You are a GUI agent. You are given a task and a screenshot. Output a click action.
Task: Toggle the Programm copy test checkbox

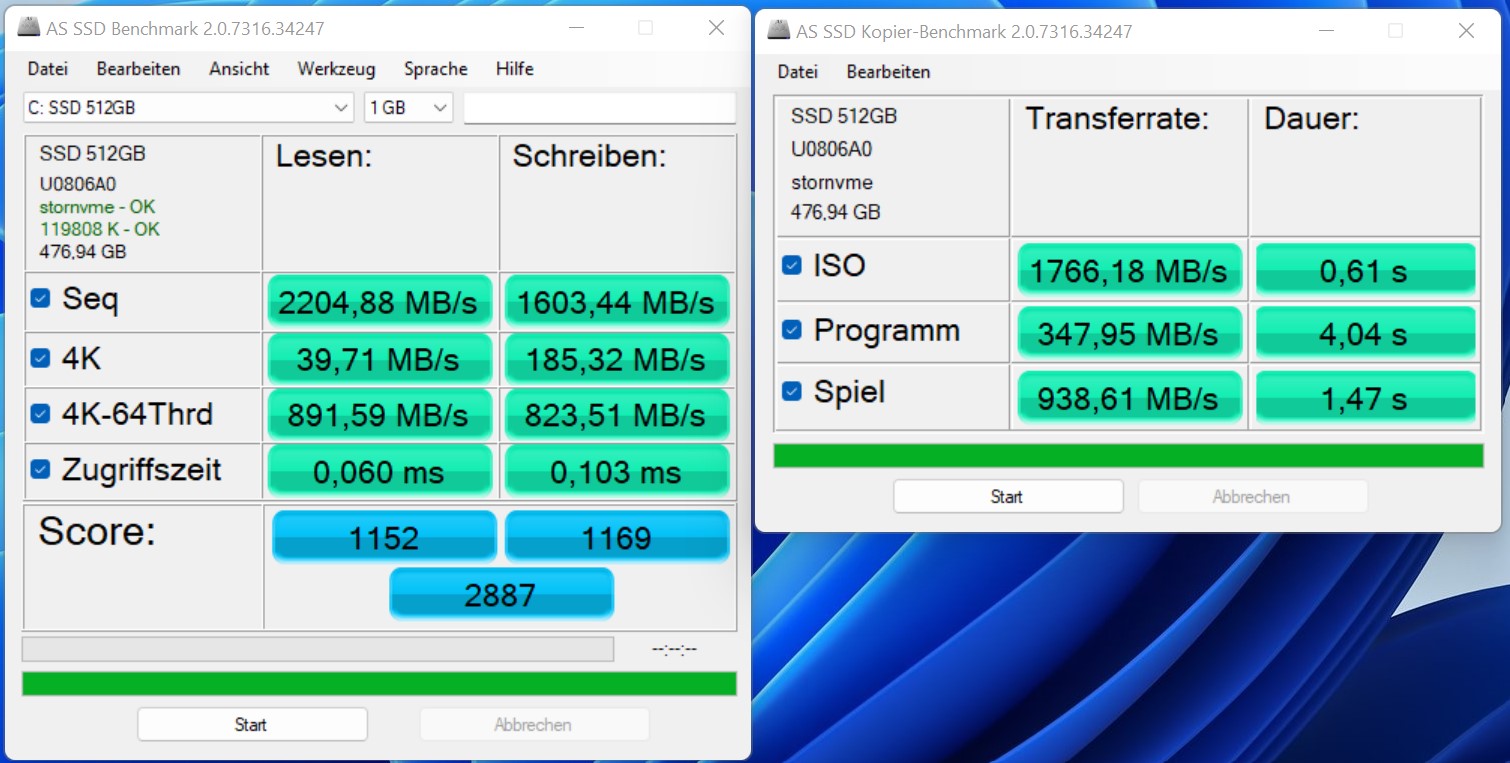pos(791,330)
